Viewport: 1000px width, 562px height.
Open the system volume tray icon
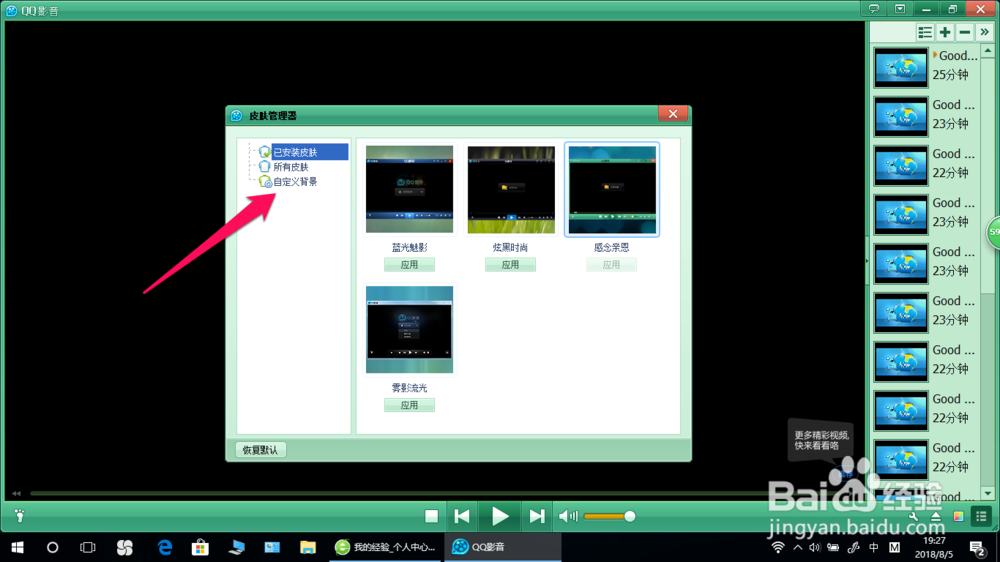tap(814, 547)
